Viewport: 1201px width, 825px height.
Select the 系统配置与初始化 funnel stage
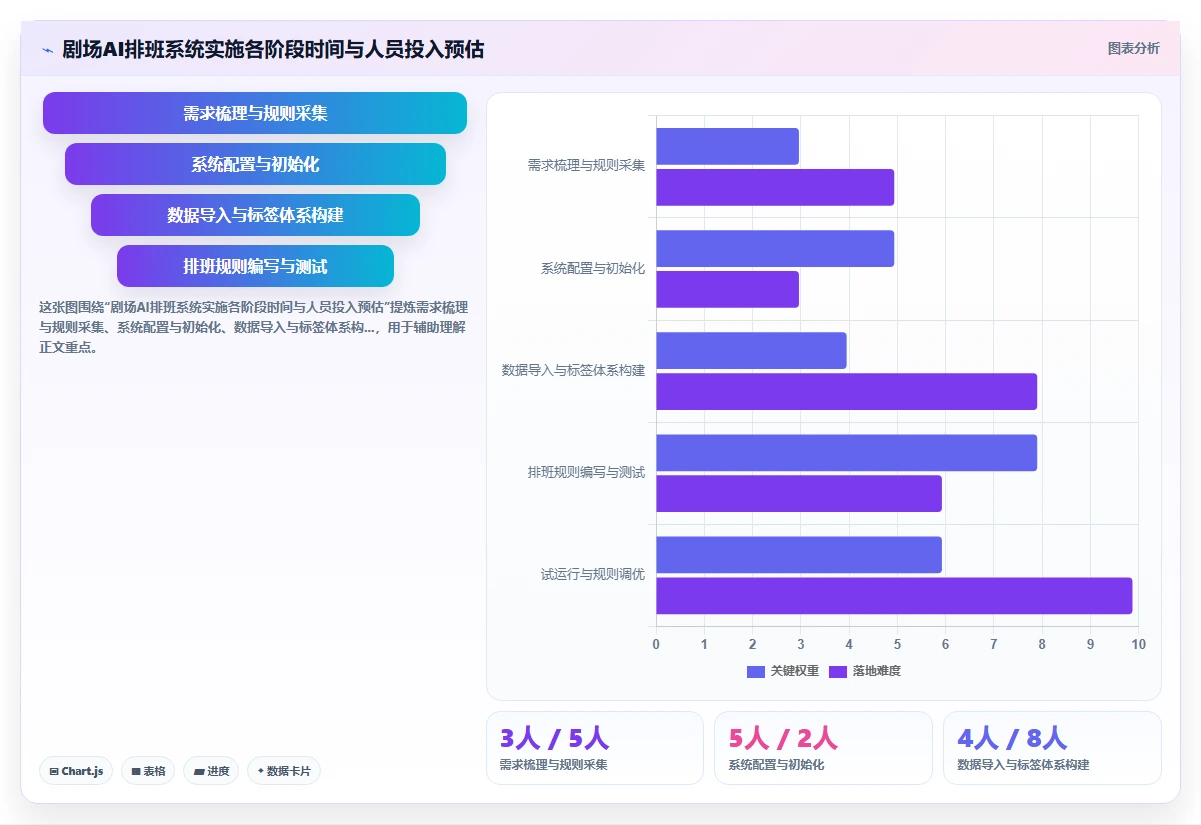[x=255, y=164]
